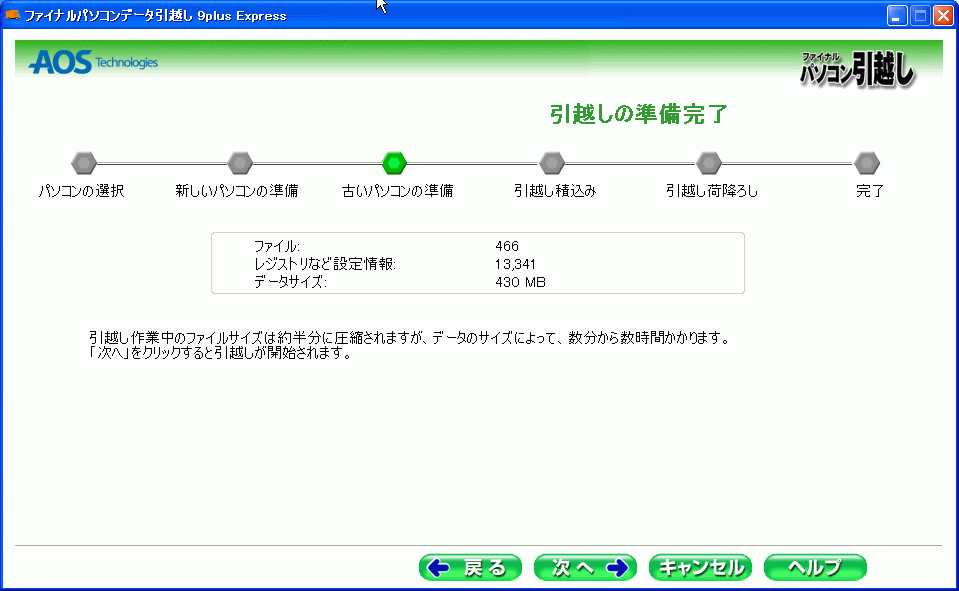
Task: Select the hexagon above 引越し積込み
Action: pos(552,162)
